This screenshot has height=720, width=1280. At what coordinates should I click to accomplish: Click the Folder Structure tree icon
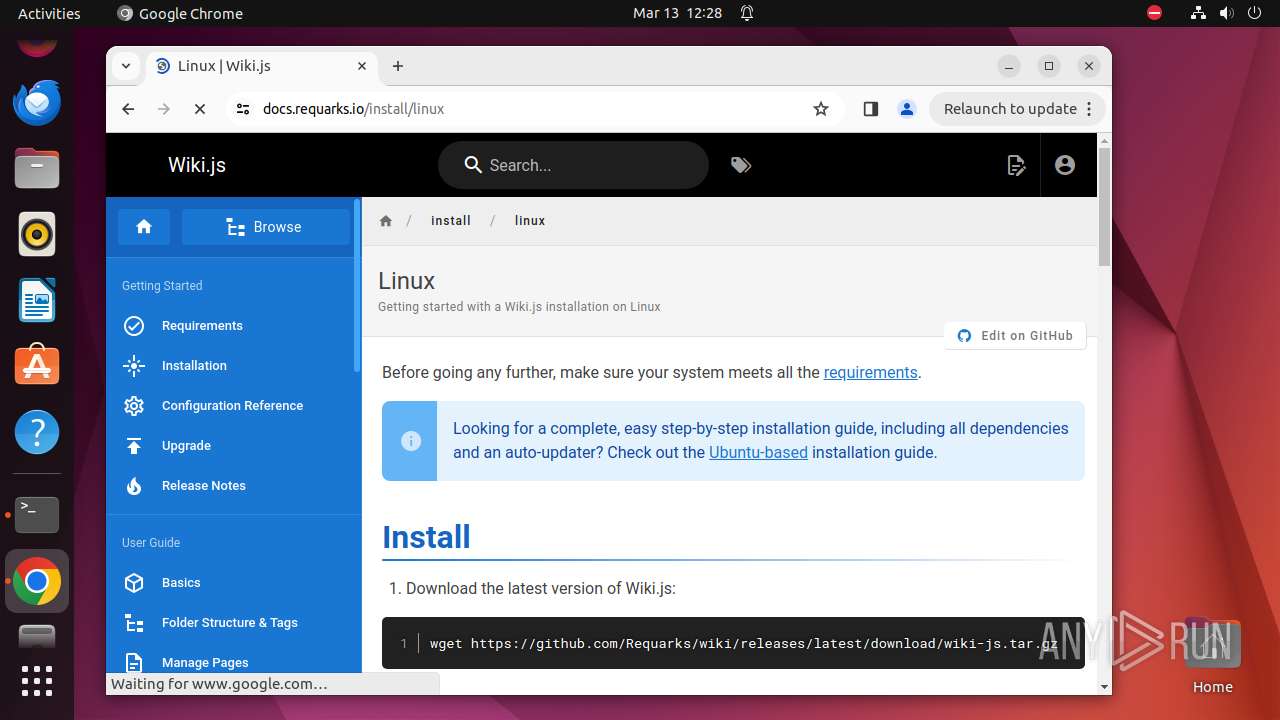134,623
